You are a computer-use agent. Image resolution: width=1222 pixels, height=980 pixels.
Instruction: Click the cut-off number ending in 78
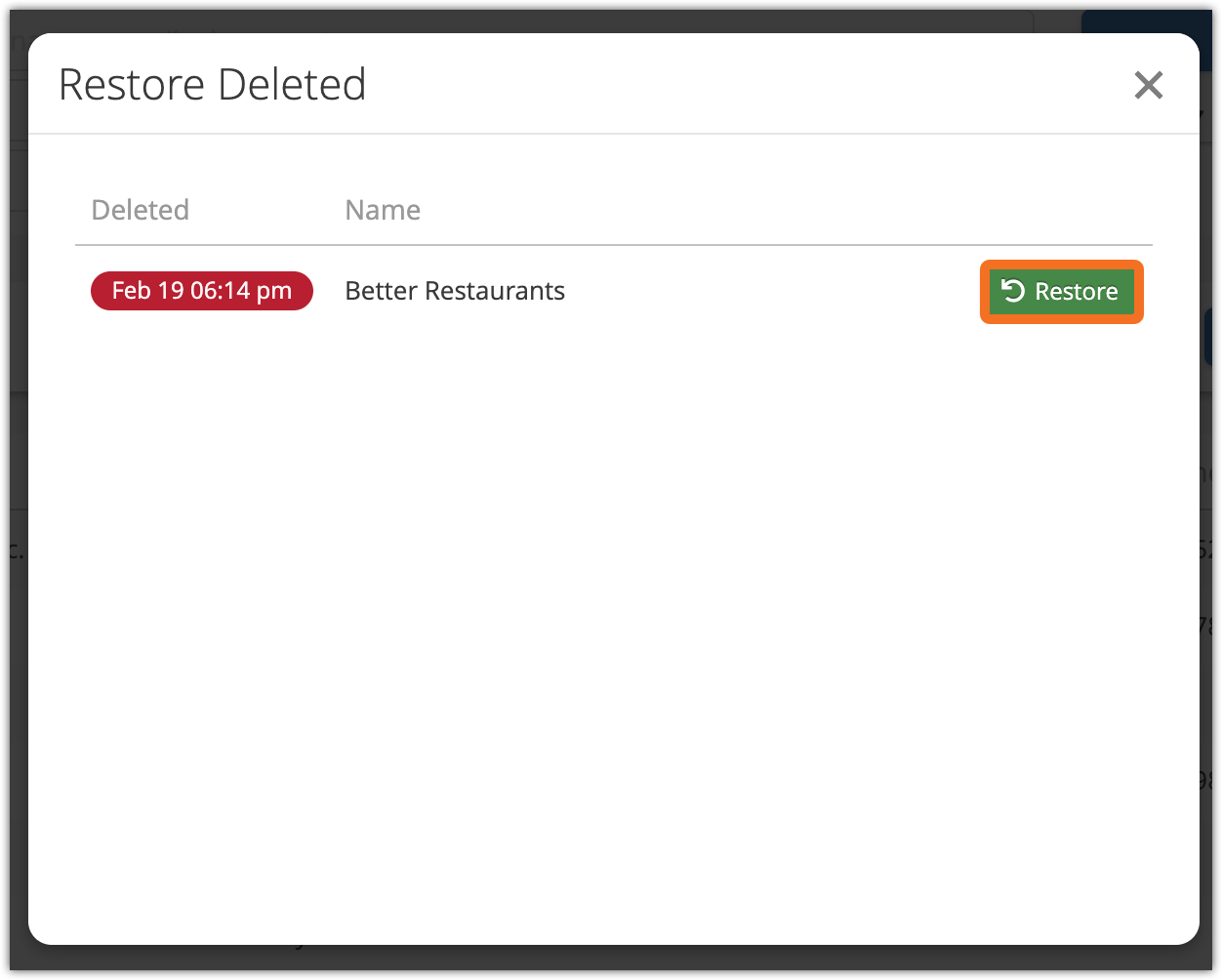point(1209,625)
